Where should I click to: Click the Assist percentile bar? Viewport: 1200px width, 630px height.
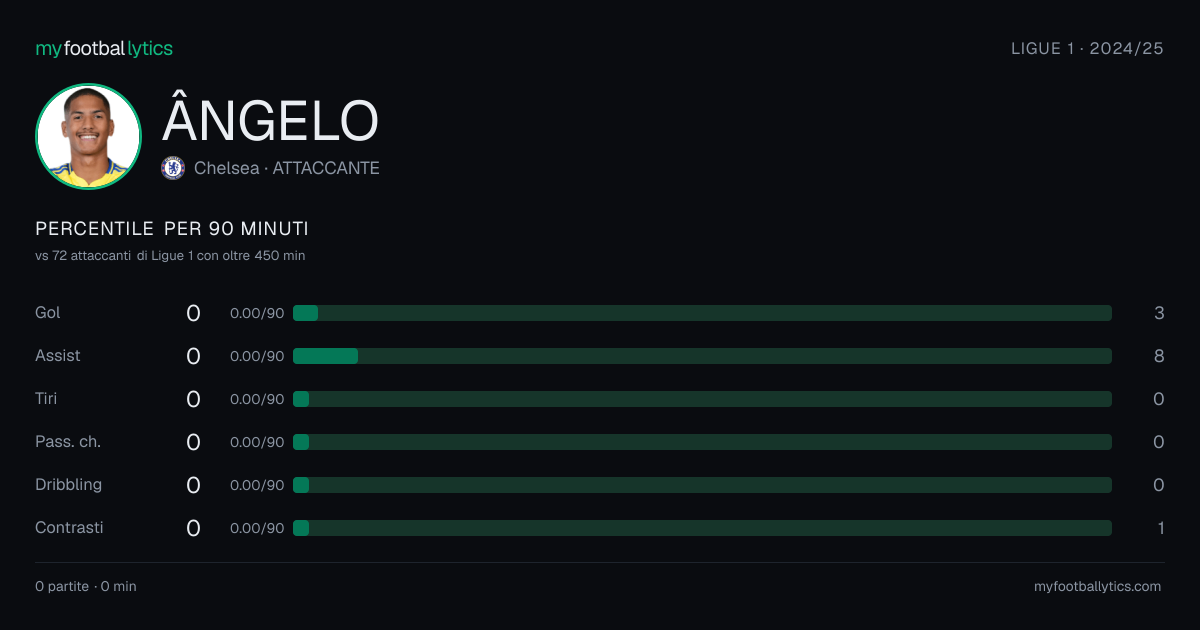(x=702, y=356)
